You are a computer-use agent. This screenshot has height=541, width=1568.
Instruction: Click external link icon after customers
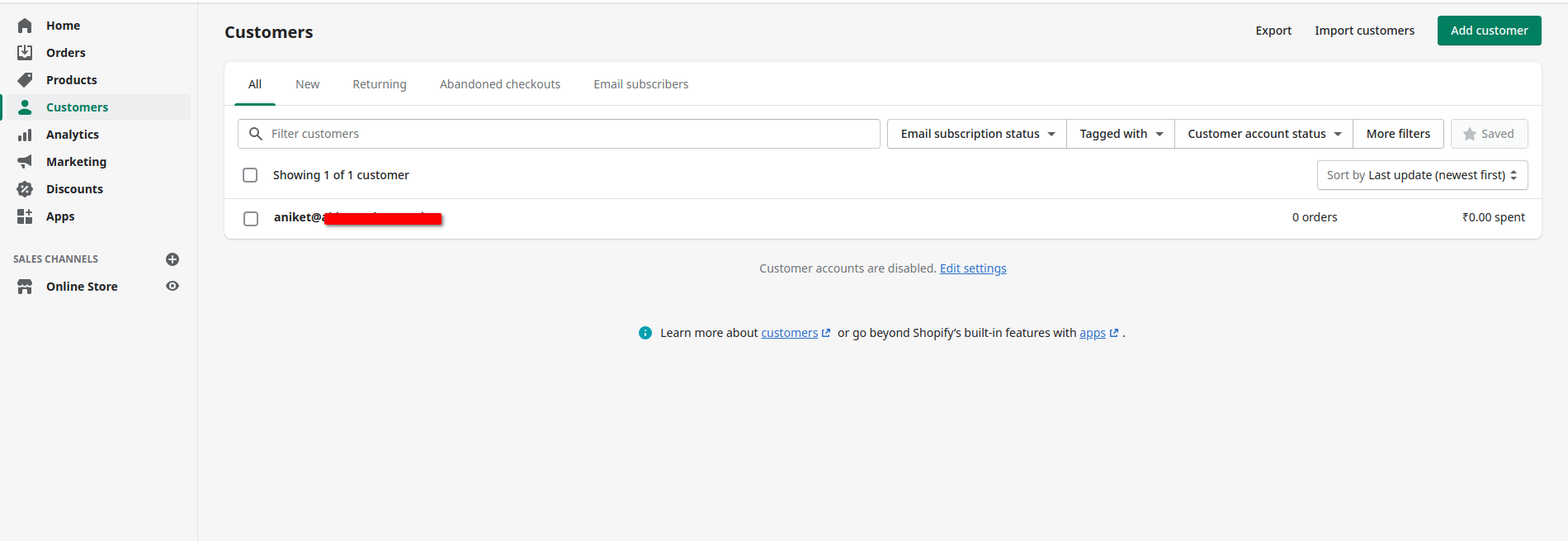coord(826,333)
